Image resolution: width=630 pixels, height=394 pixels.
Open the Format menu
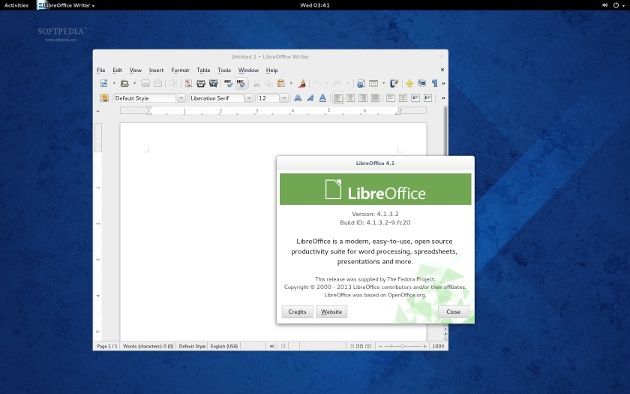click(180, 70)
